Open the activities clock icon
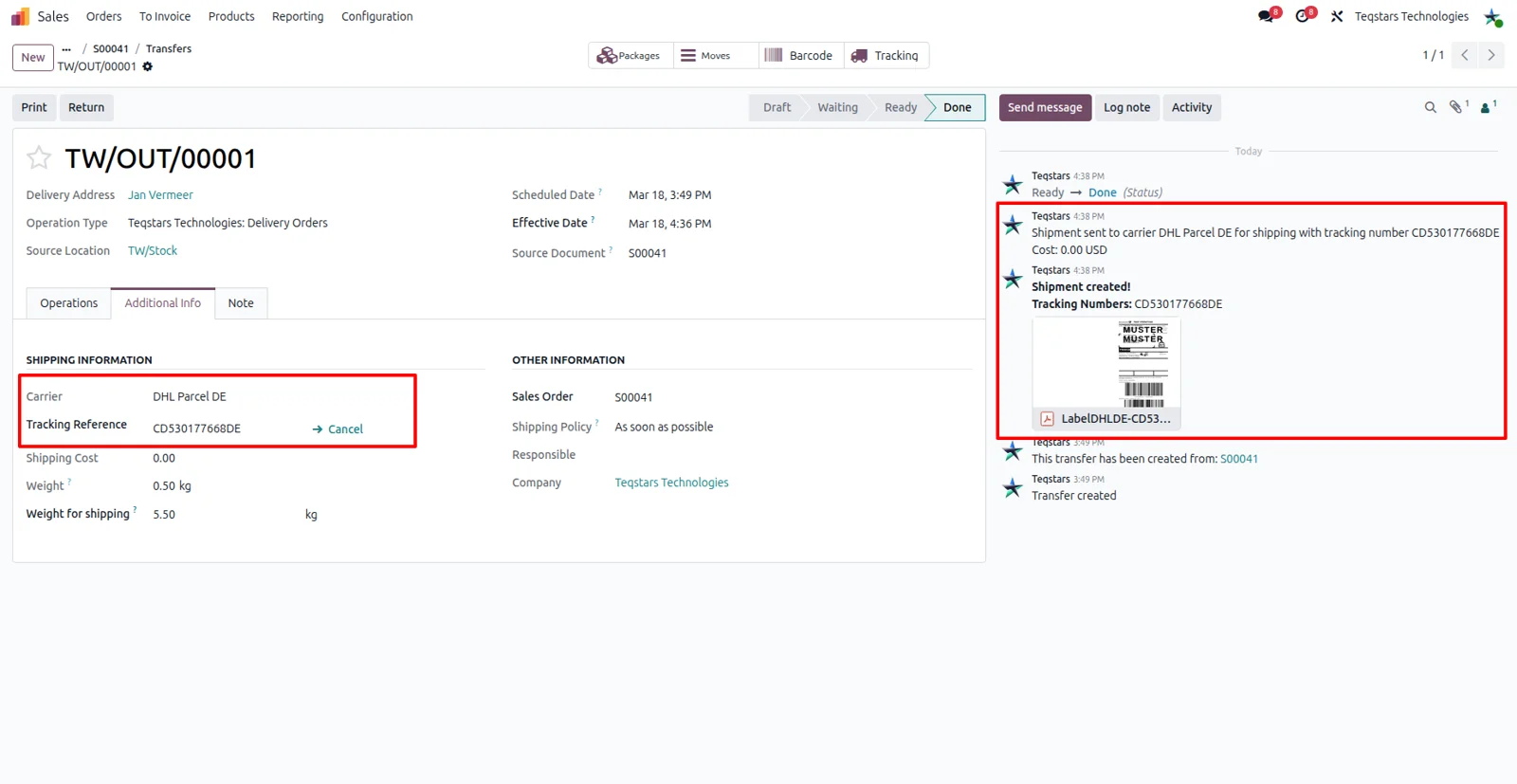This screenshot has width=1517, height=784. pyautogui.click(x=1303, y=16)
